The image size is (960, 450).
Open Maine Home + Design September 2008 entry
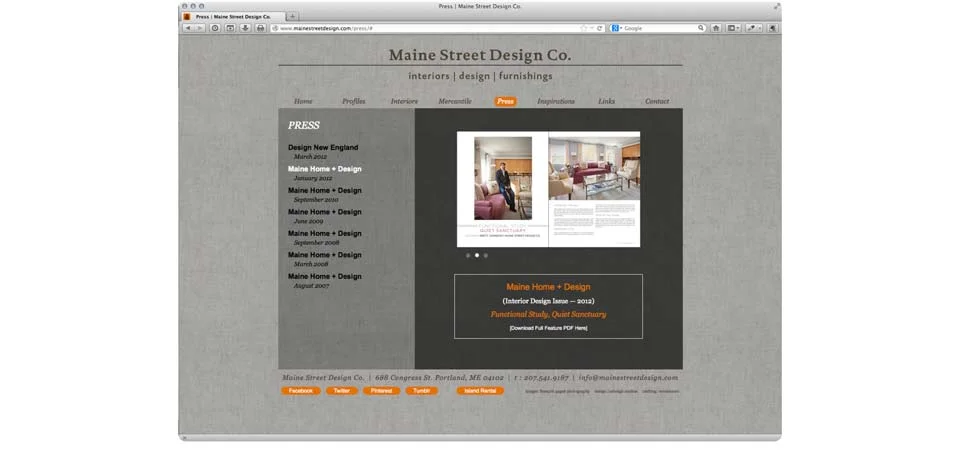coord(324,238)
